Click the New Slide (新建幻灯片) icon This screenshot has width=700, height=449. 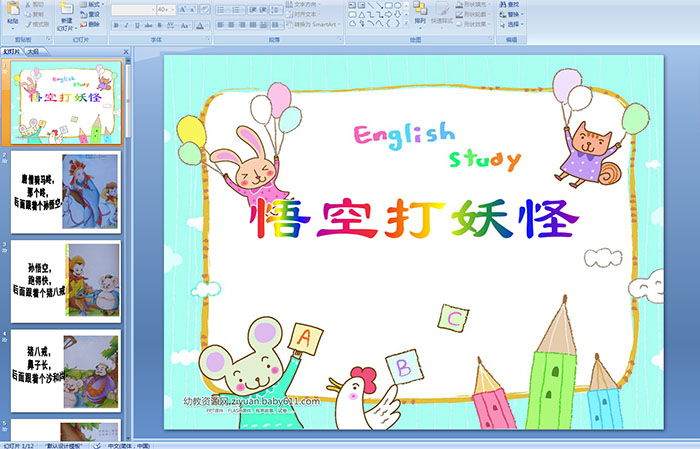(67, 10)
